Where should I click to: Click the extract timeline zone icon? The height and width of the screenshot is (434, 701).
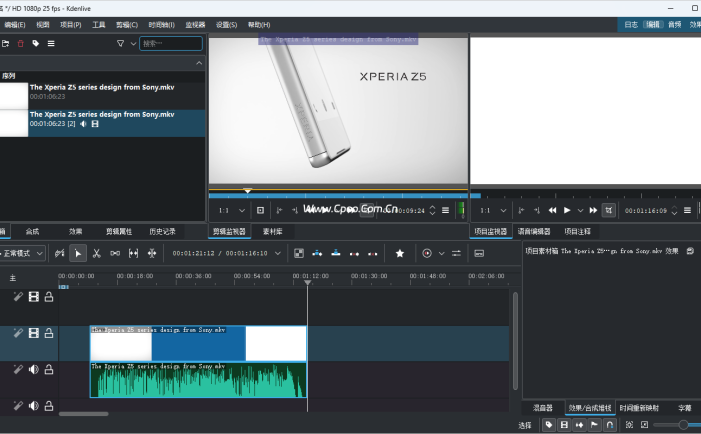point(354,253)
